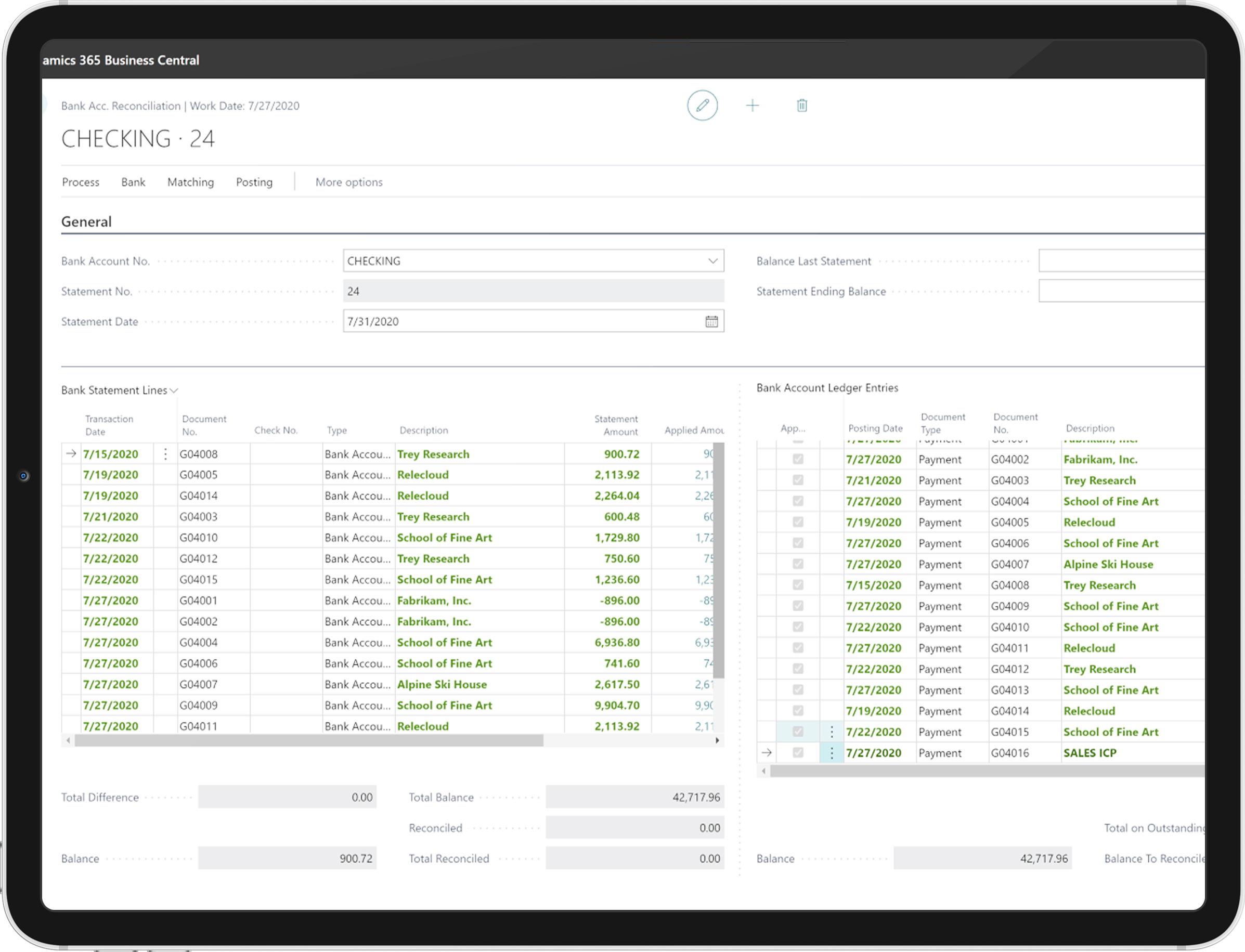Toggle Applied checkbox for G04007 ledger entry

(797, 564)
